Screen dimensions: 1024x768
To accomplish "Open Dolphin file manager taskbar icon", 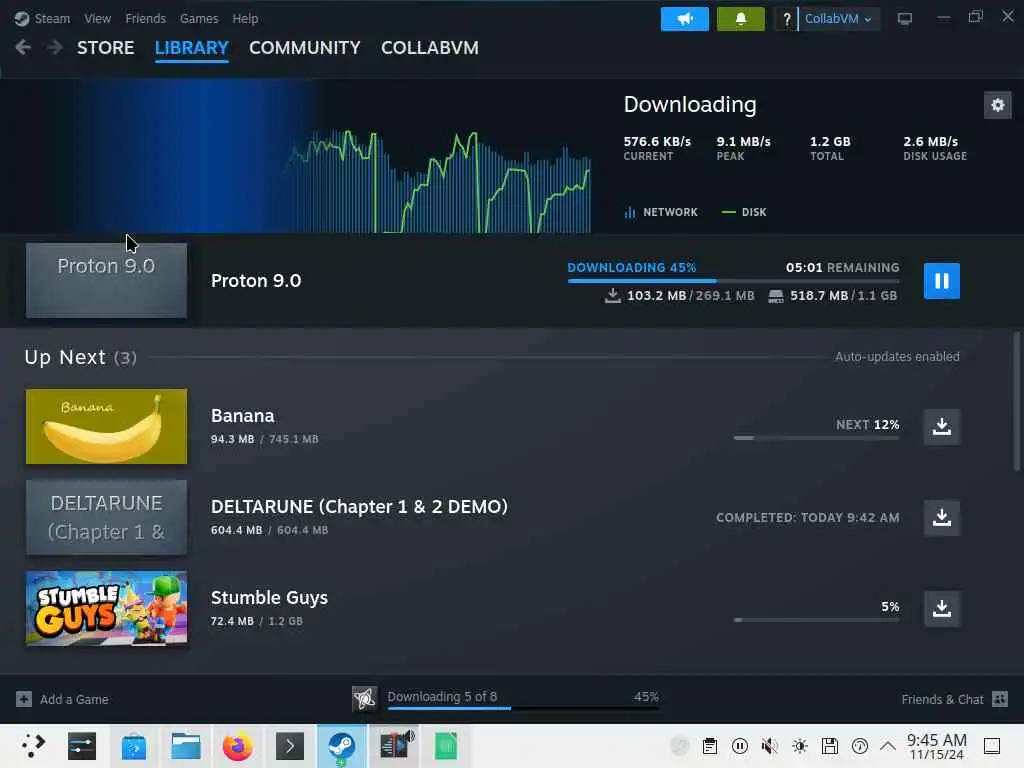I will (x=185, y=746).
